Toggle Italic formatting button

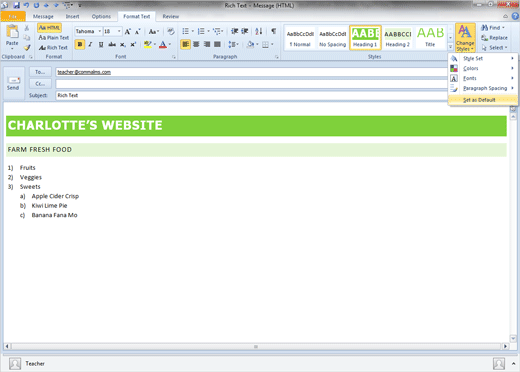tap(90, 44)
